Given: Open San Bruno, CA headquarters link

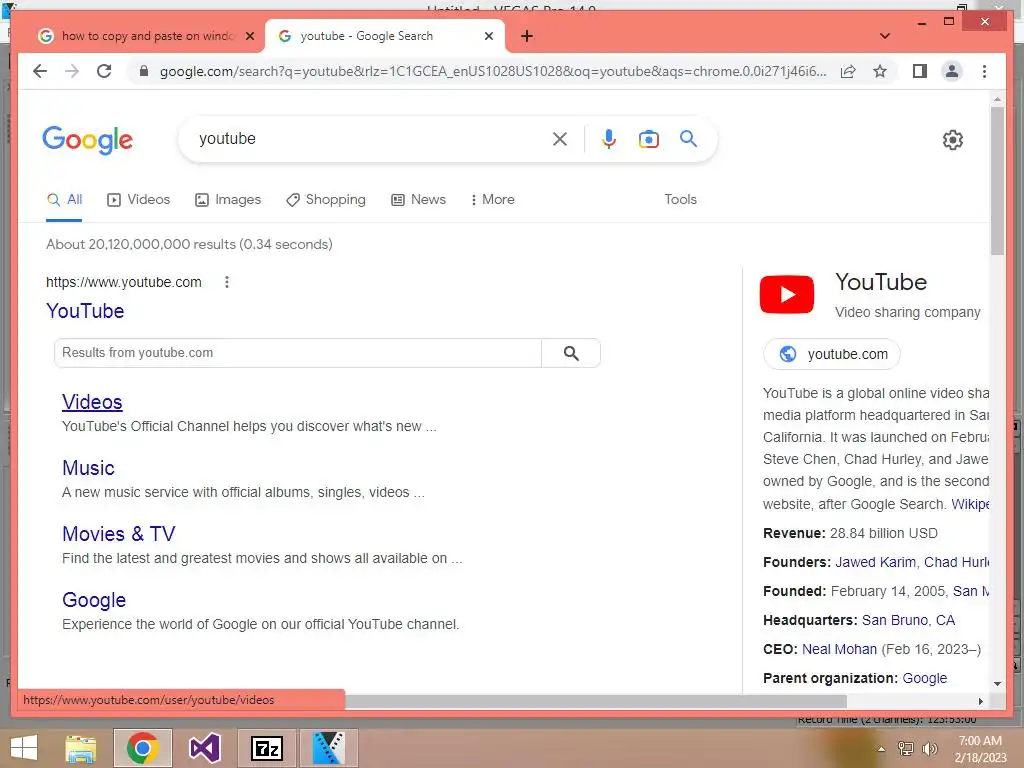Looking at the screenshot, I should point(908,620).
